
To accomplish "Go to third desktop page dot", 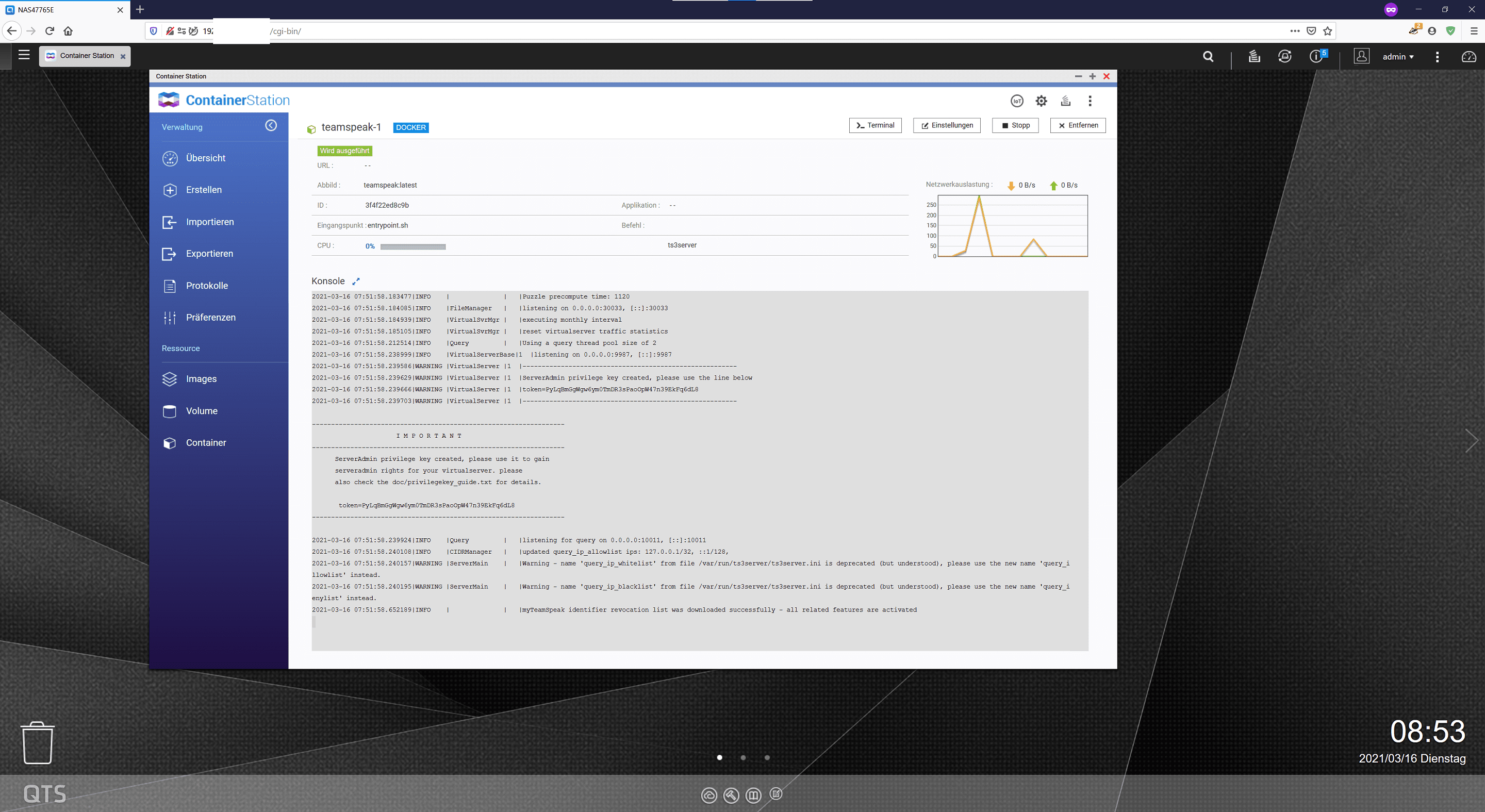I will point(767,758).
